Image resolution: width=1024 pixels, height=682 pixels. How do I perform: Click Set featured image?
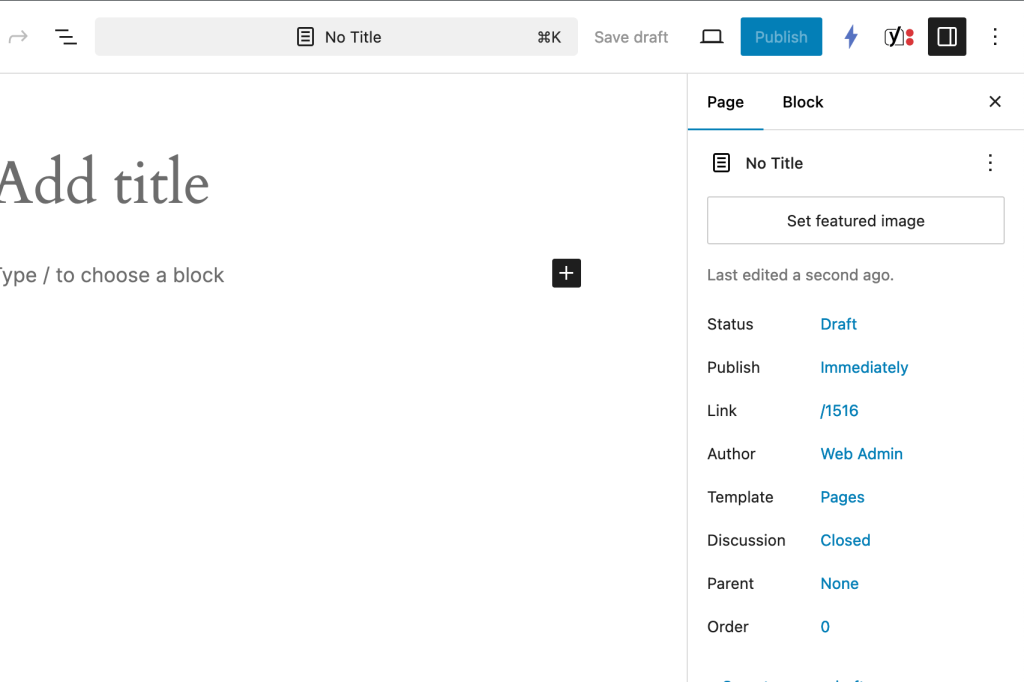(x=856, y=220)
